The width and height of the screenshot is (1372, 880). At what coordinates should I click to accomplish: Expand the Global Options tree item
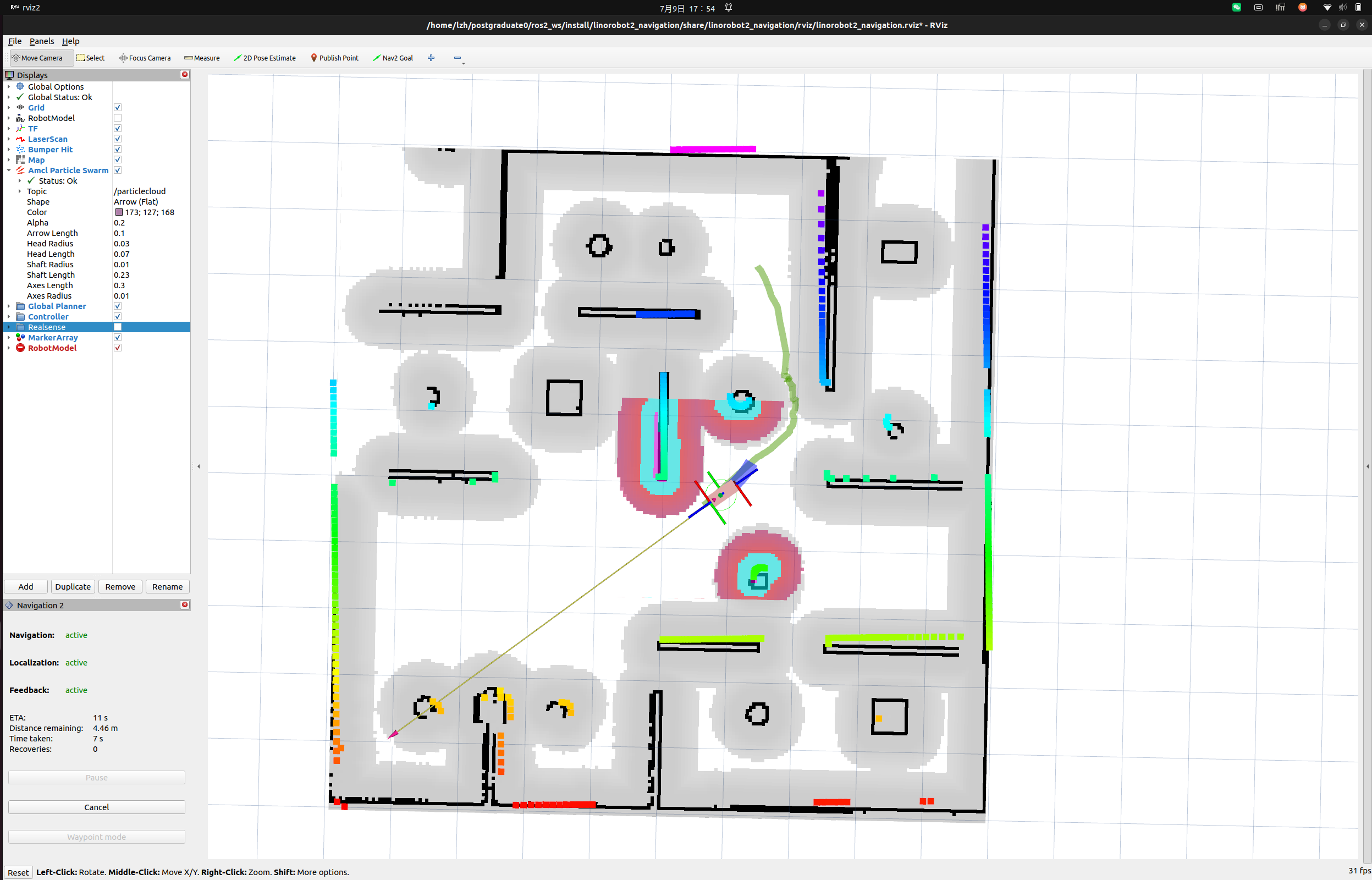pyautogui.click(x=9, y=87)
